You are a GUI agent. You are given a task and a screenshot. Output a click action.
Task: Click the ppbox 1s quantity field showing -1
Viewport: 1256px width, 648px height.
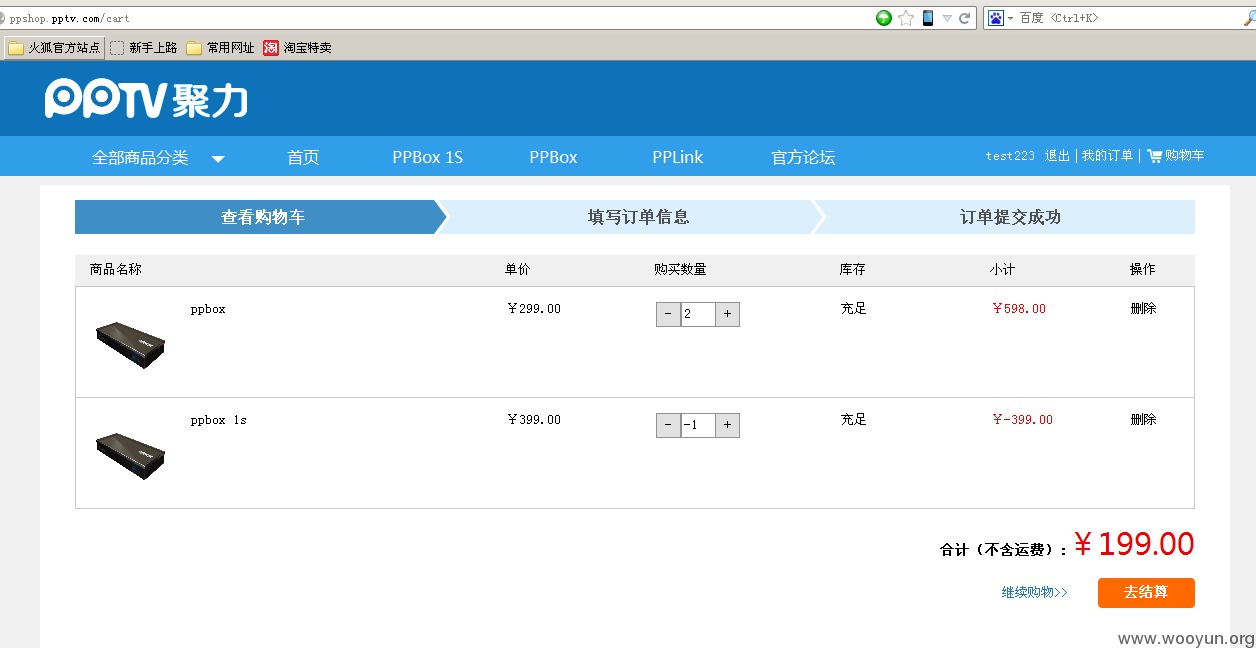click(x=698, y=426)
